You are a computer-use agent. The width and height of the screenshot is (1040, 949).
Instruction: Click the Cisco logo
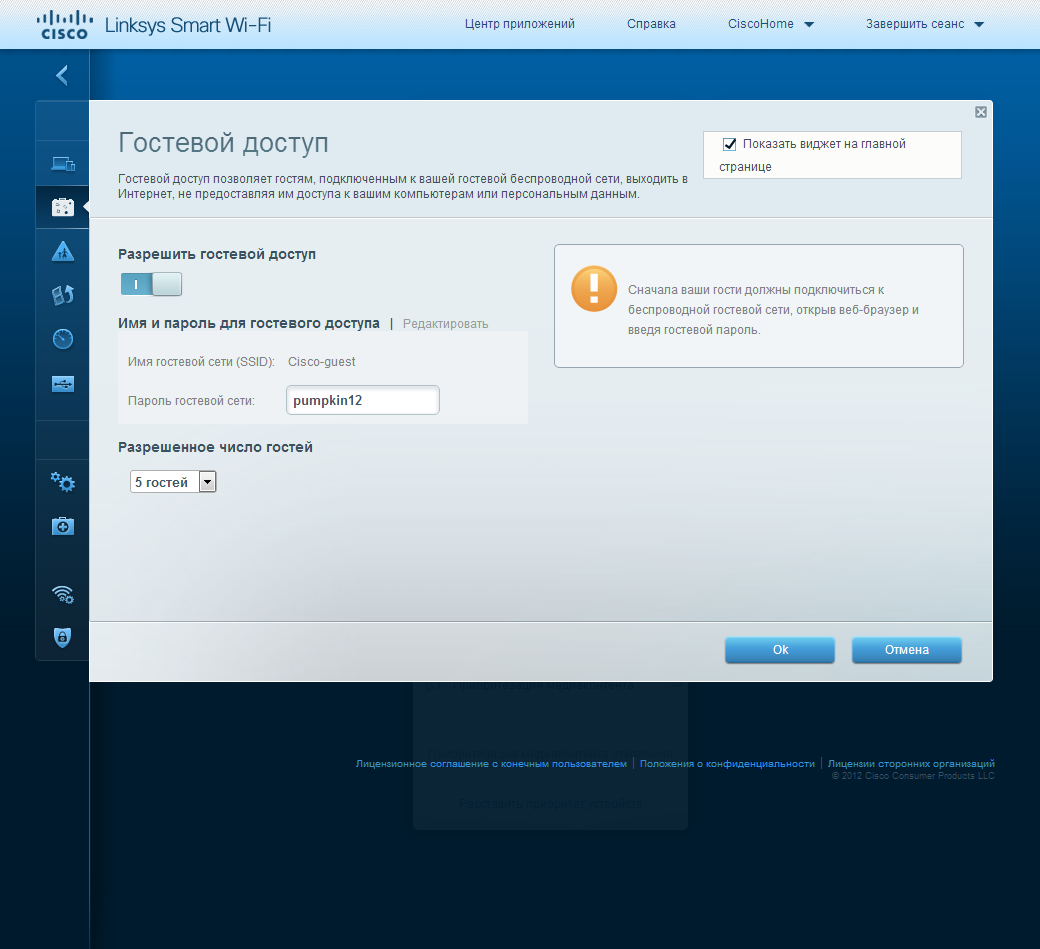click(64, 25)
